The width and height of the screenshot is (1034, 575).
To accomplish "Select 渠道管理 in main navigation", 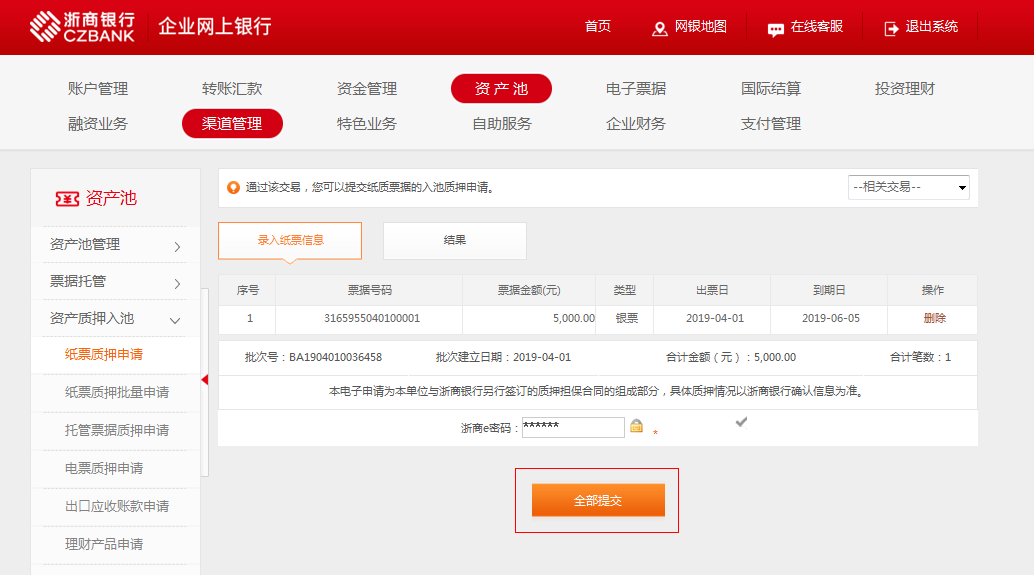I will 232,123.
